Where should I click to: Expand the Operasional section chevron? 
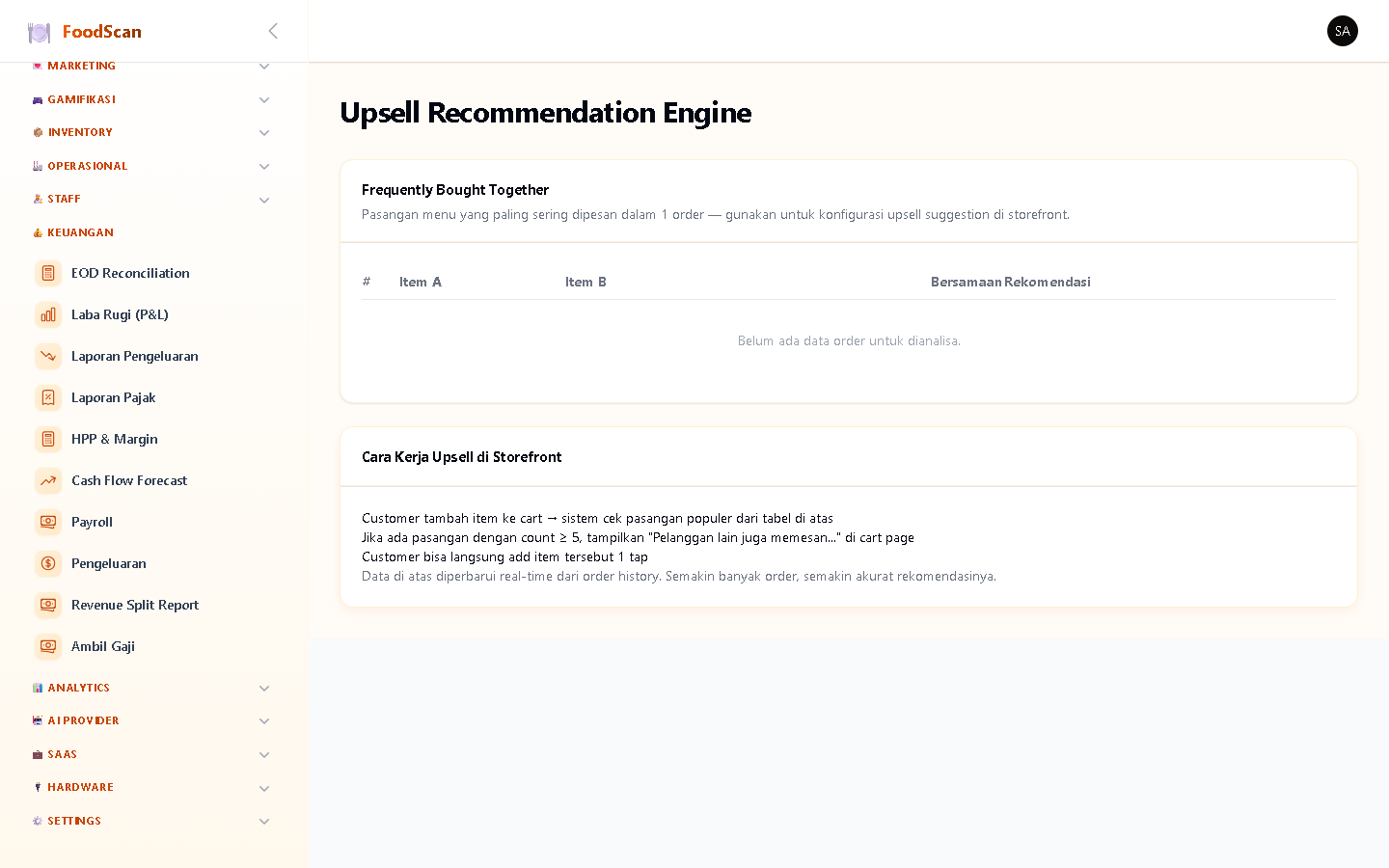coord(264,167)
